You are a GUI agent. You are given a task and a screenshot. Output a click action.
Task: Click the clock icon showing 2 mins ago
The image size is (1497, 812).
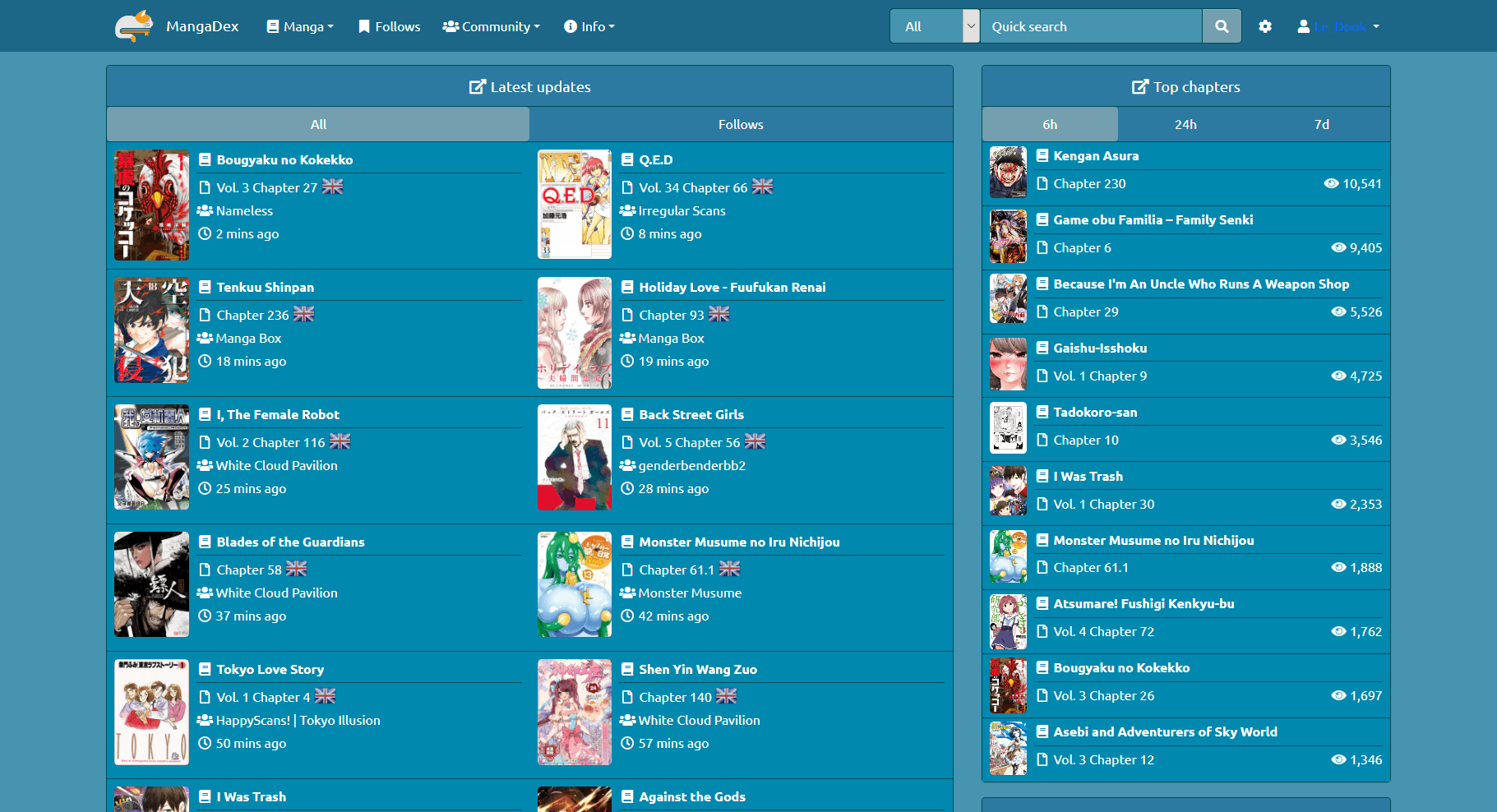coord(205,233)
